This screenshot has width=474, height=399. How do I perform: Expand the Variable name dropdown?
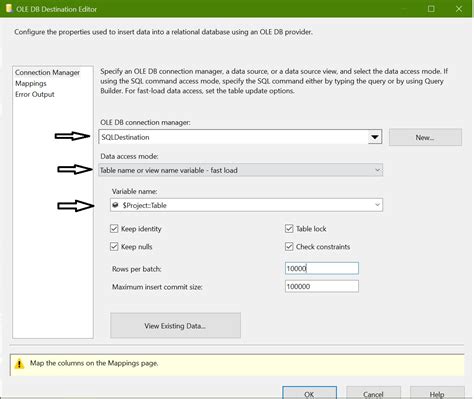pyautogui.click(x=377, y=205)
